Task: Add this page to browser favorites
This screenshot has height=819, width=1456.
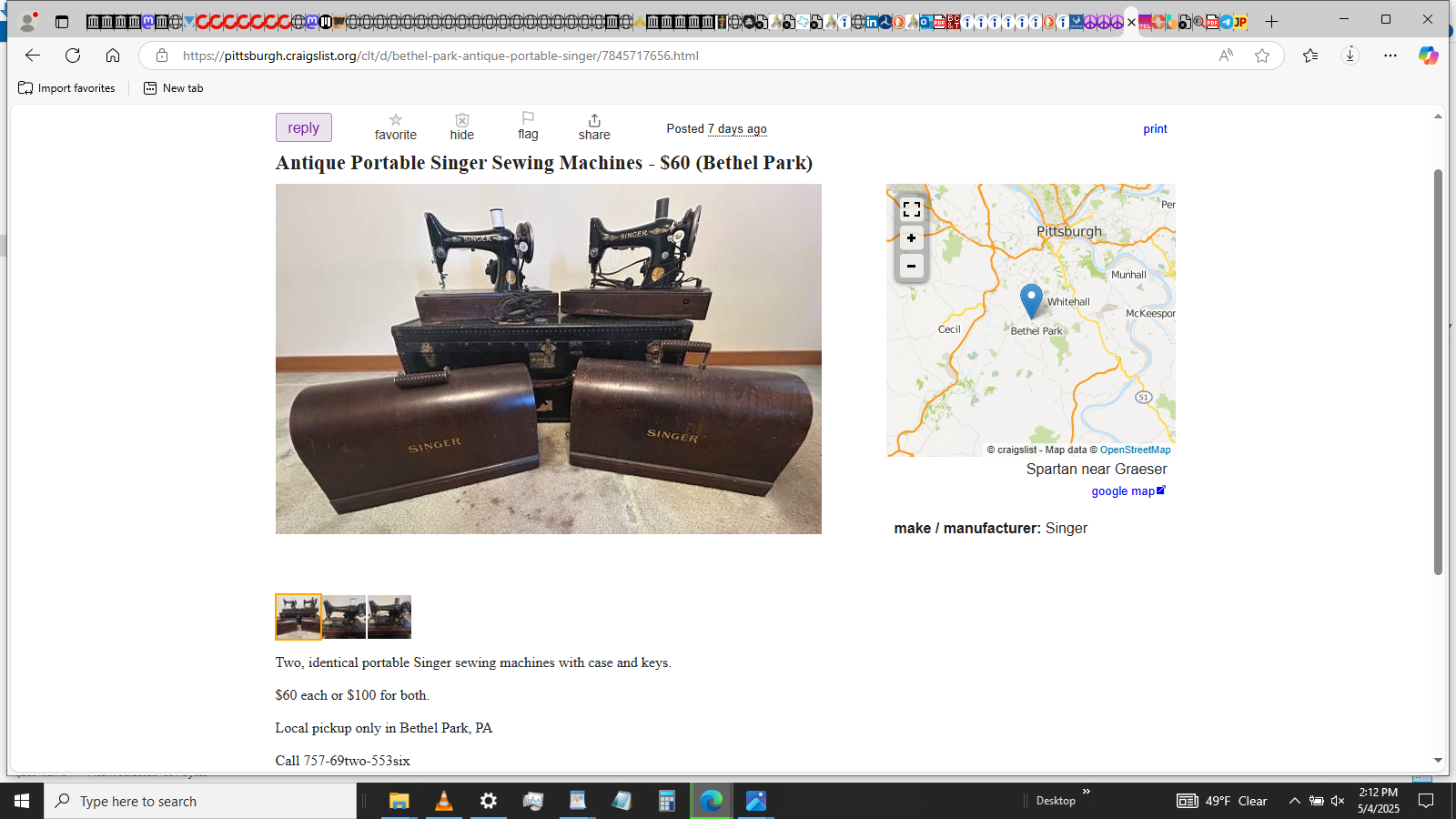Action: (1262, 56)
